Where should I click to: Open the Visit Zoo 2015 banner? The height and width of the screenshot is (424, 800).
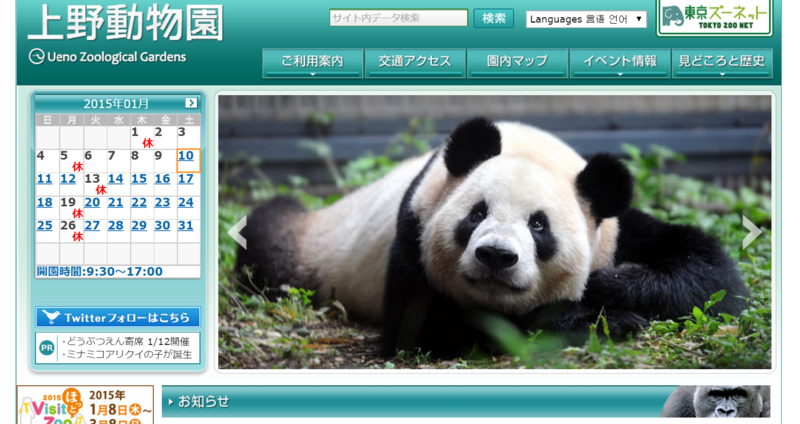pos(85,405)
